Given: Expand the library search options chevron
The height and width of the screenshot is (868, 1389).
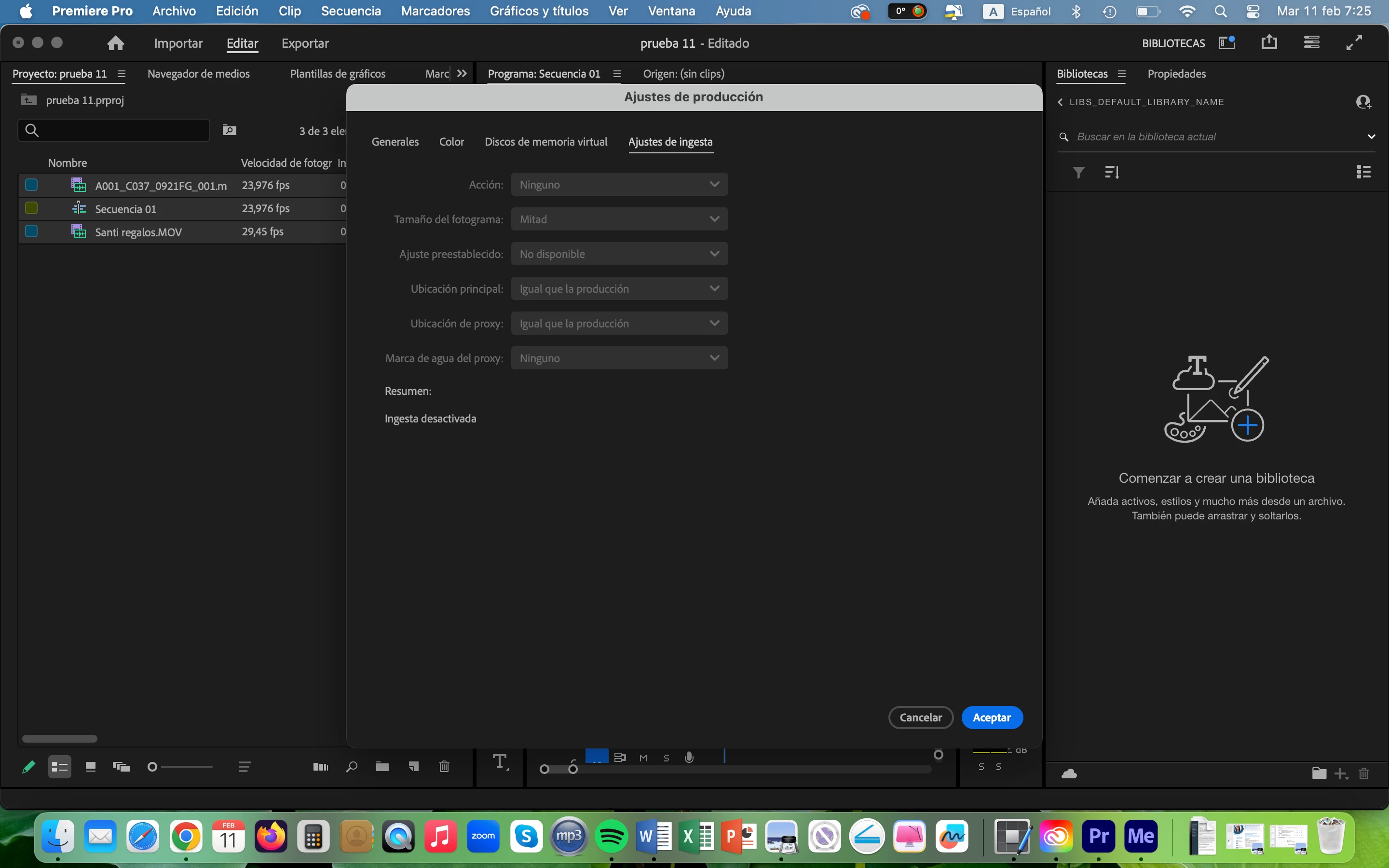Looking at the screenshot, I should coord(1371,136).
